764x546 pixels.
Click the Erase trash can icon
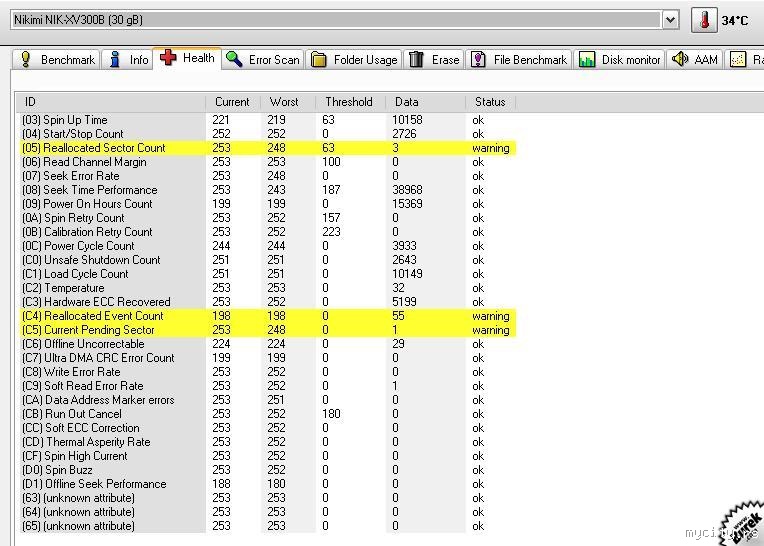click(416, 59)
